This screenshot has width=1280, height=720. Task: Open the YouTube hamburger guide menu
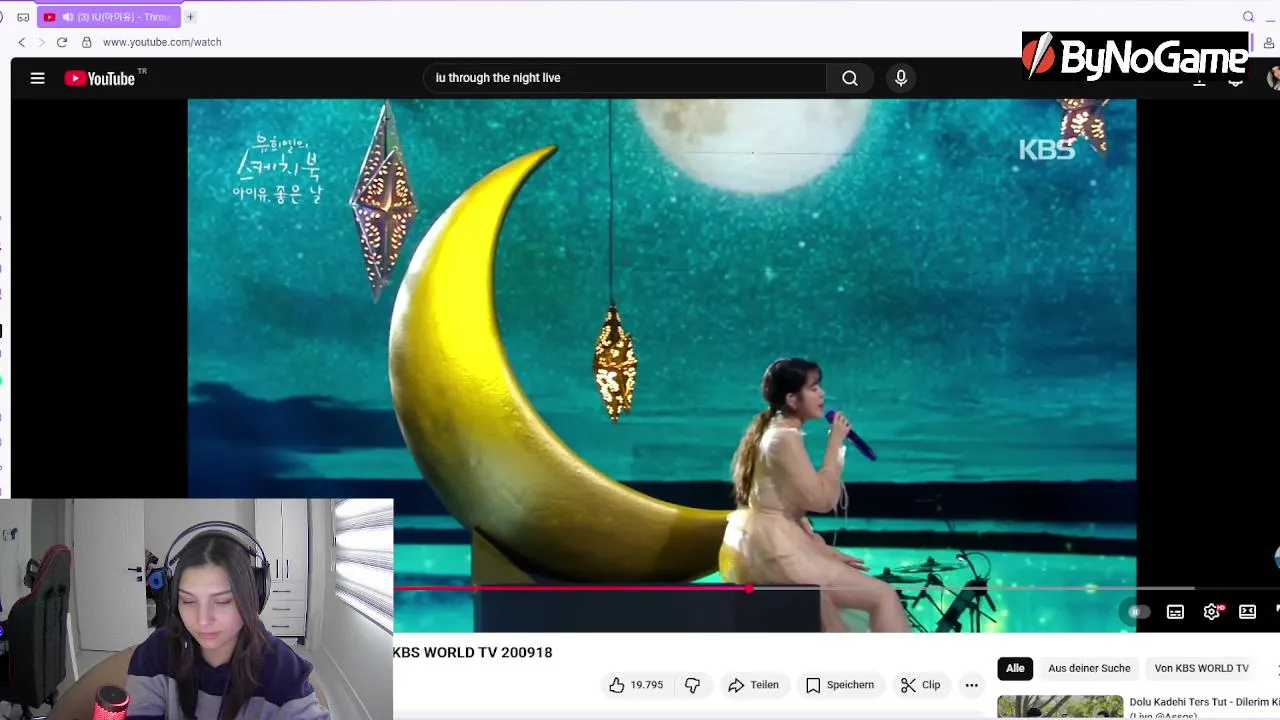pos(37,78)
